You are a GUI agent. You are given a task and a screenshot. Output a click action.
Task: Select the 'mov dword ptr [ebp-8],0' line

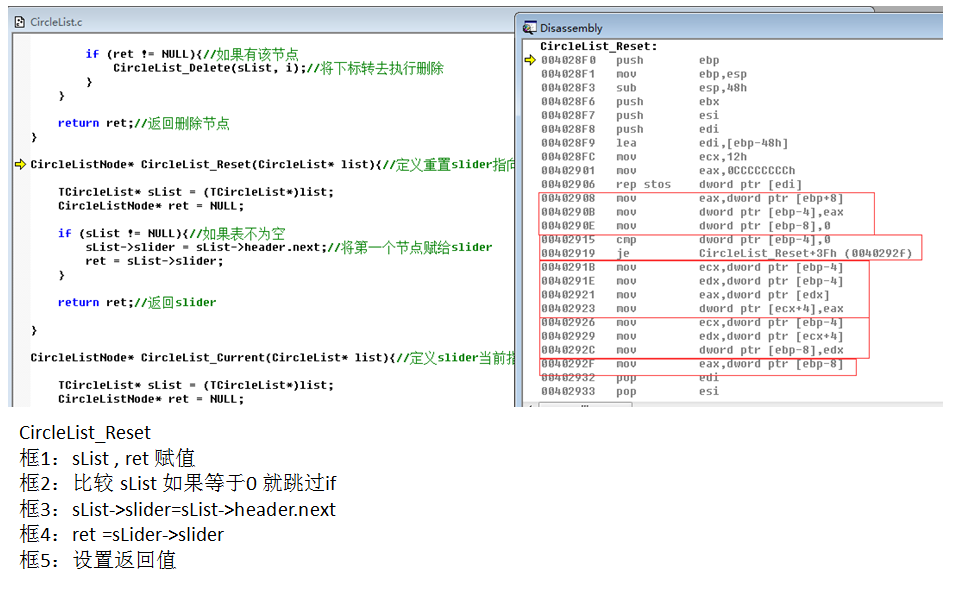(x=686, y=226)
